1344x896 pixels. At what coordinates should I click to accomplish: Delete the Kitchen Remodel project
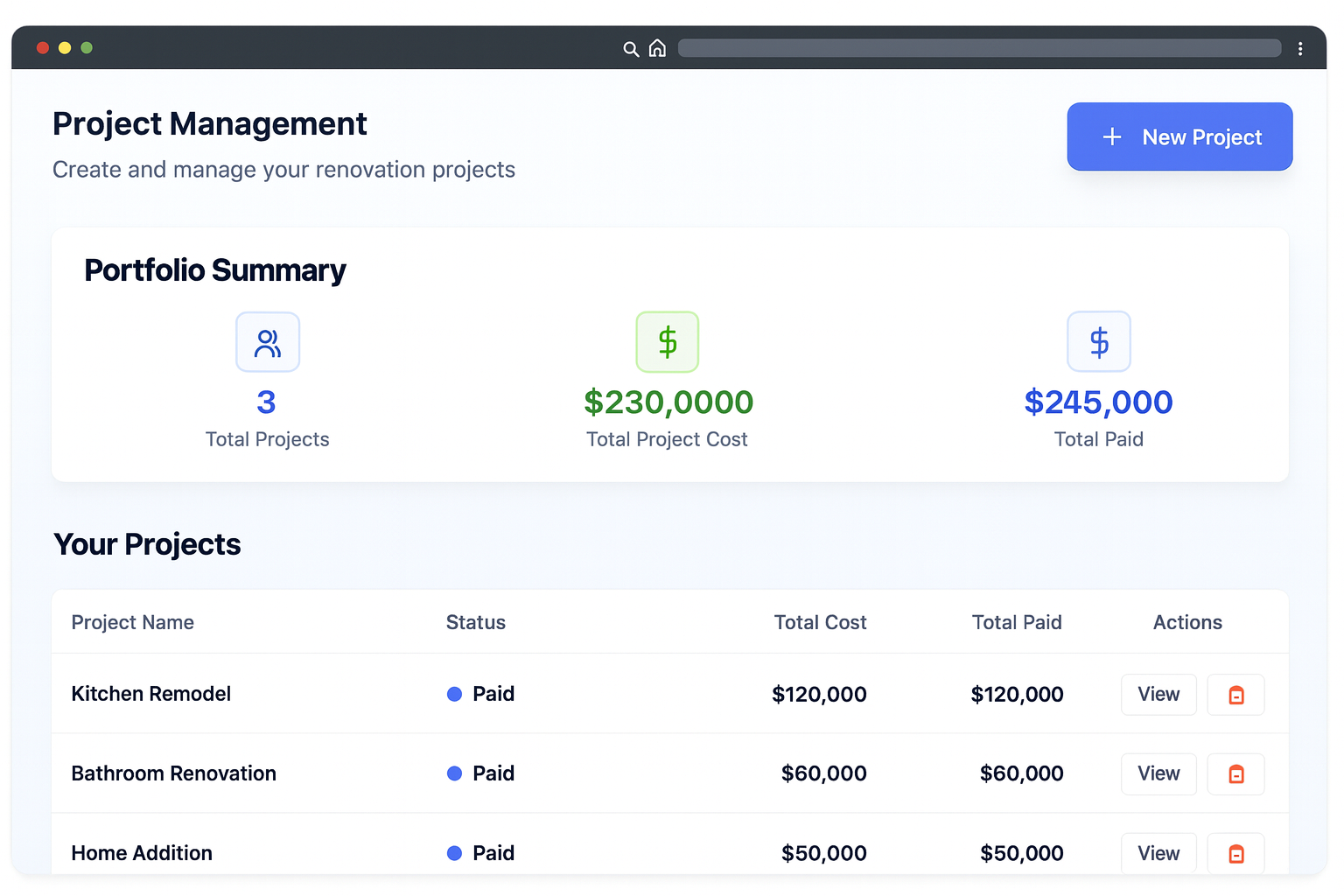pyautogui.click(x=1235, y=694)
